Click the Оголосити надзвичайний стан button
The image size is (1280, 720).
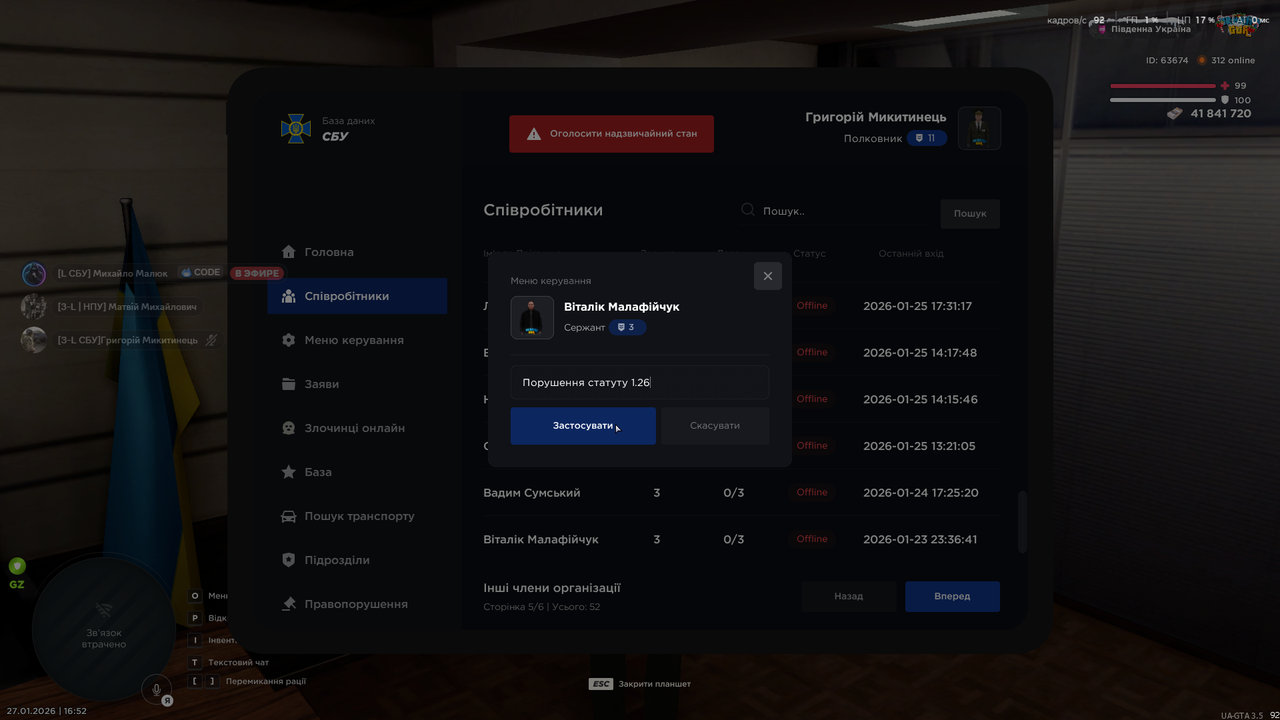click(x=612, y=133)
